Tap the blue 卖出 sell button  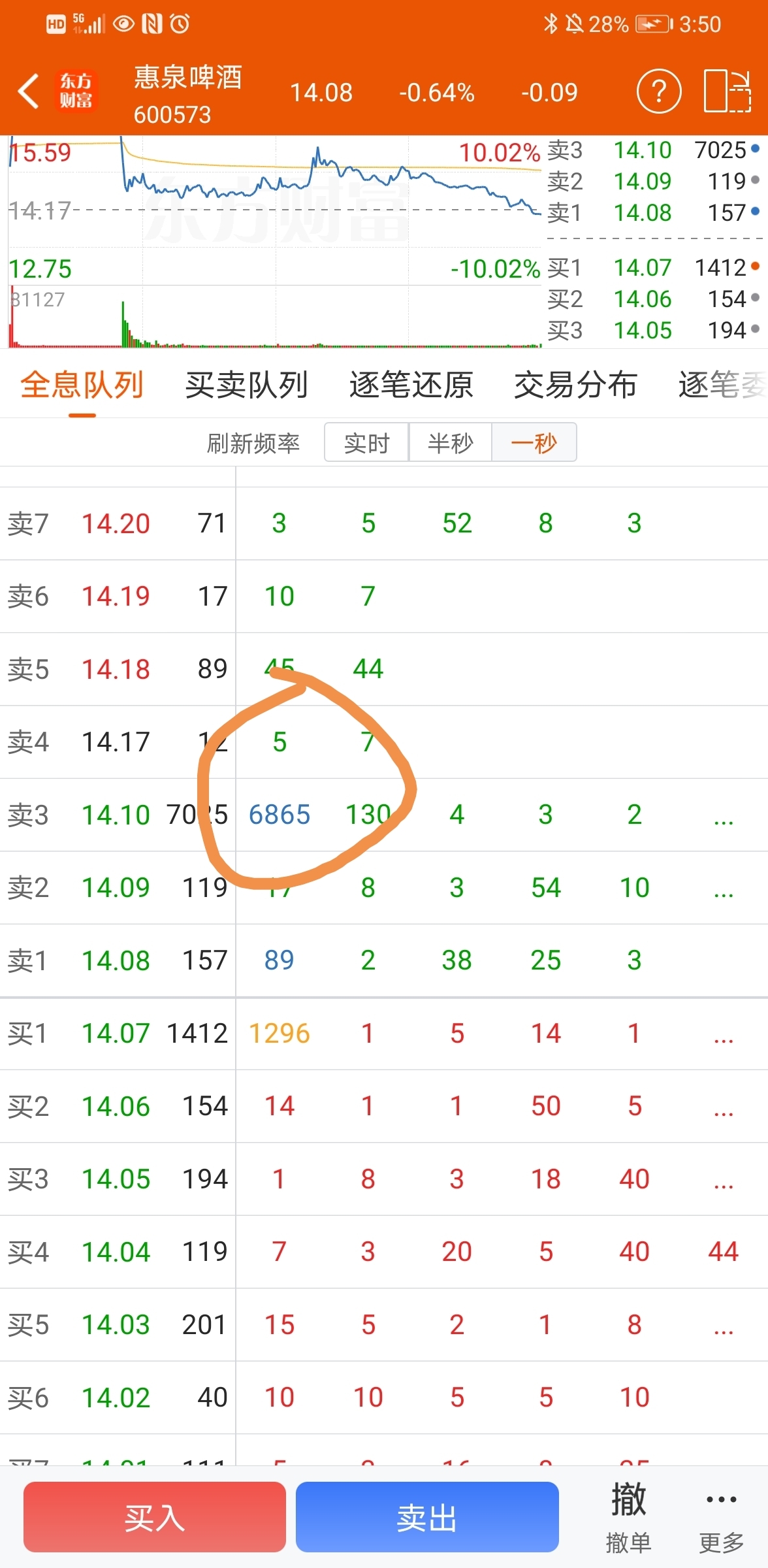coord(427,1517)
